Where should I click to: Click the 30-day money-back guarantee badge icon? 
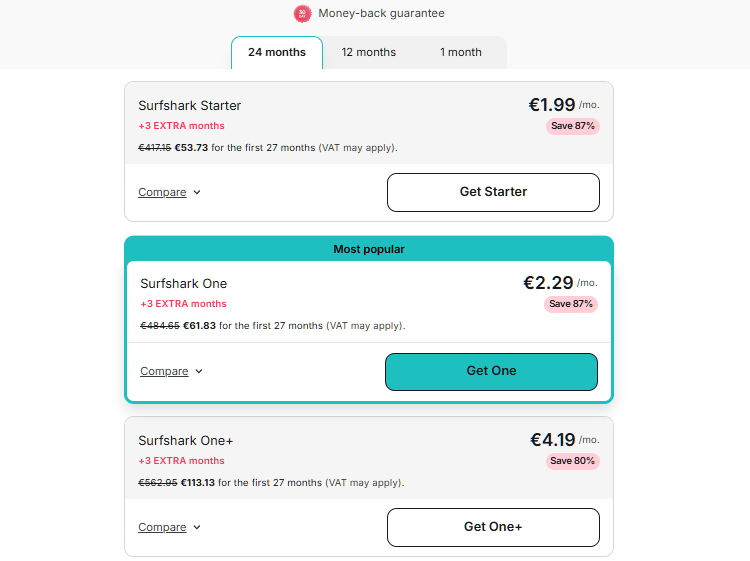[302, 14]
